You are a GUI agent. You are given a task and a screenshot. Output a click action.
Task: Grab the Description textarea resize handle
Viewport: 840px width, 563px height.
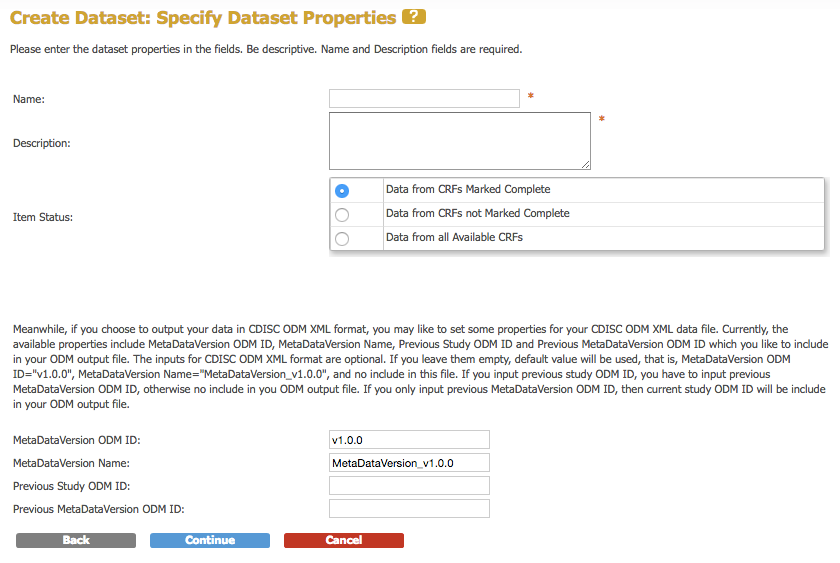[585, 164]
